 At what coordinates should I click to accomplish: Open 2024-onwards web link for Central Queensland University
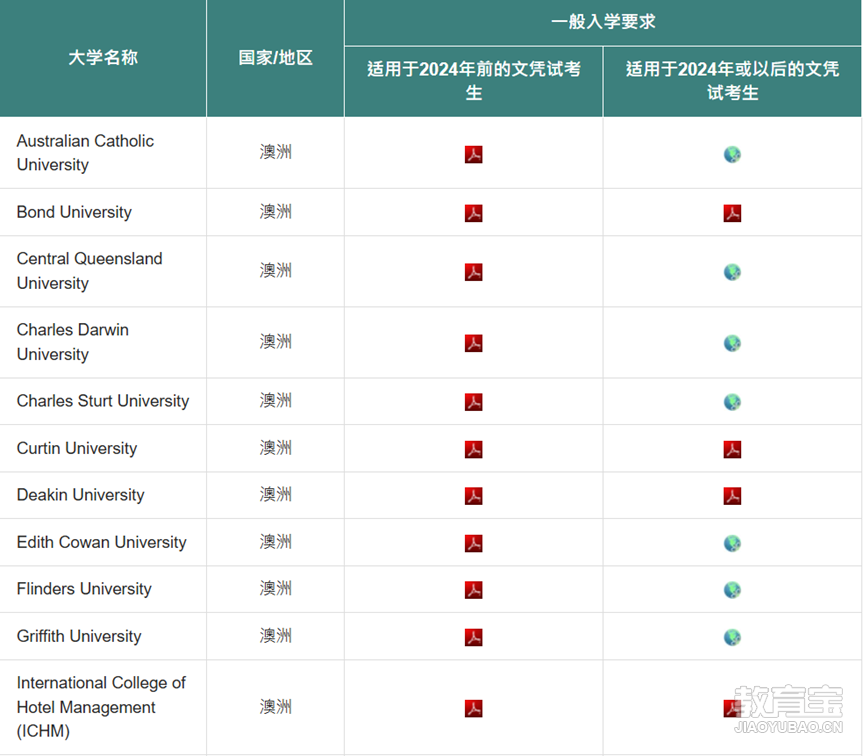tap(732, 272)
